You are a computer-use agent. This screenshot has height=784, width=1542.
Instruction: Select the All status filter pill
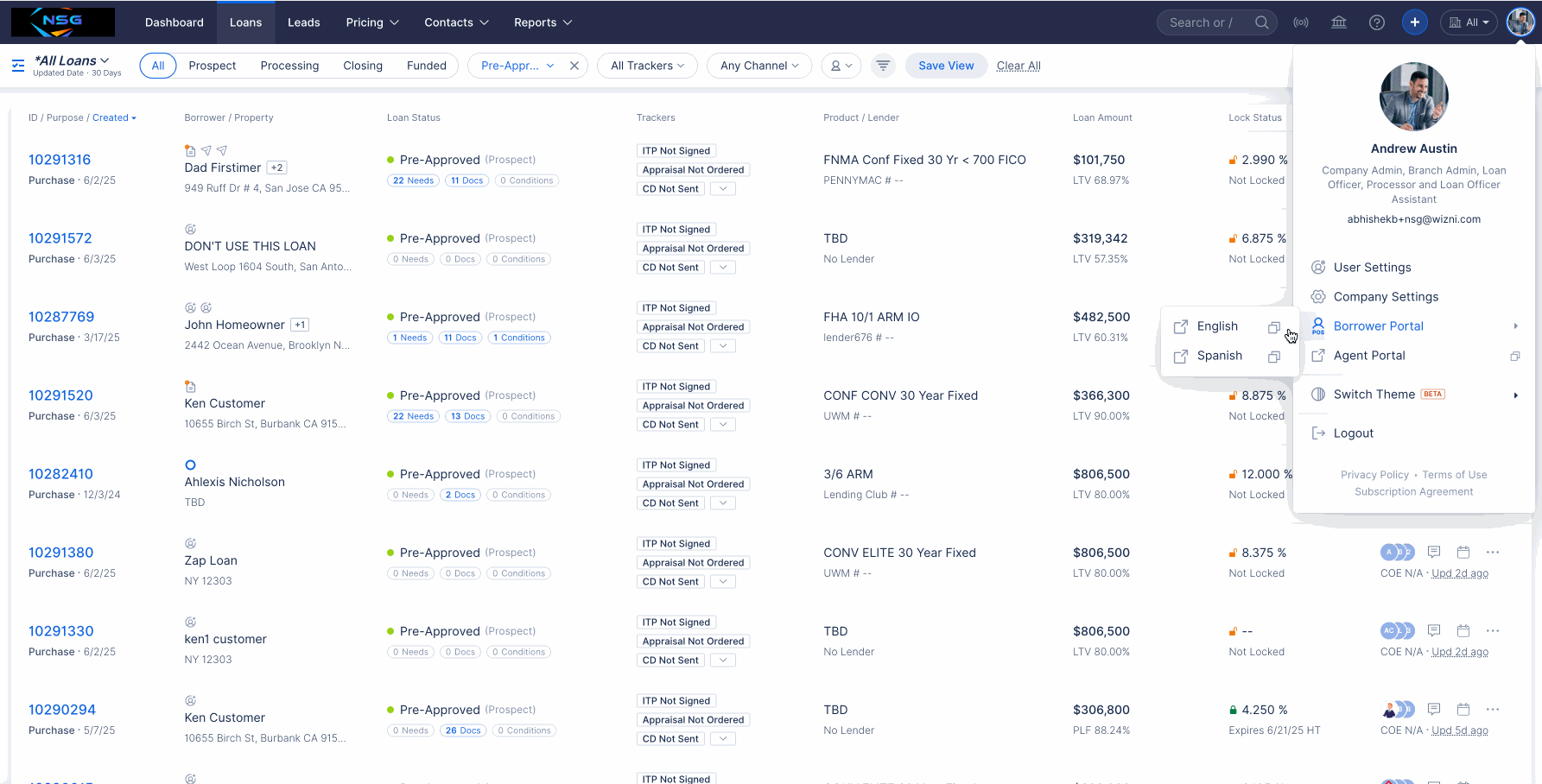tap(158, 66)
